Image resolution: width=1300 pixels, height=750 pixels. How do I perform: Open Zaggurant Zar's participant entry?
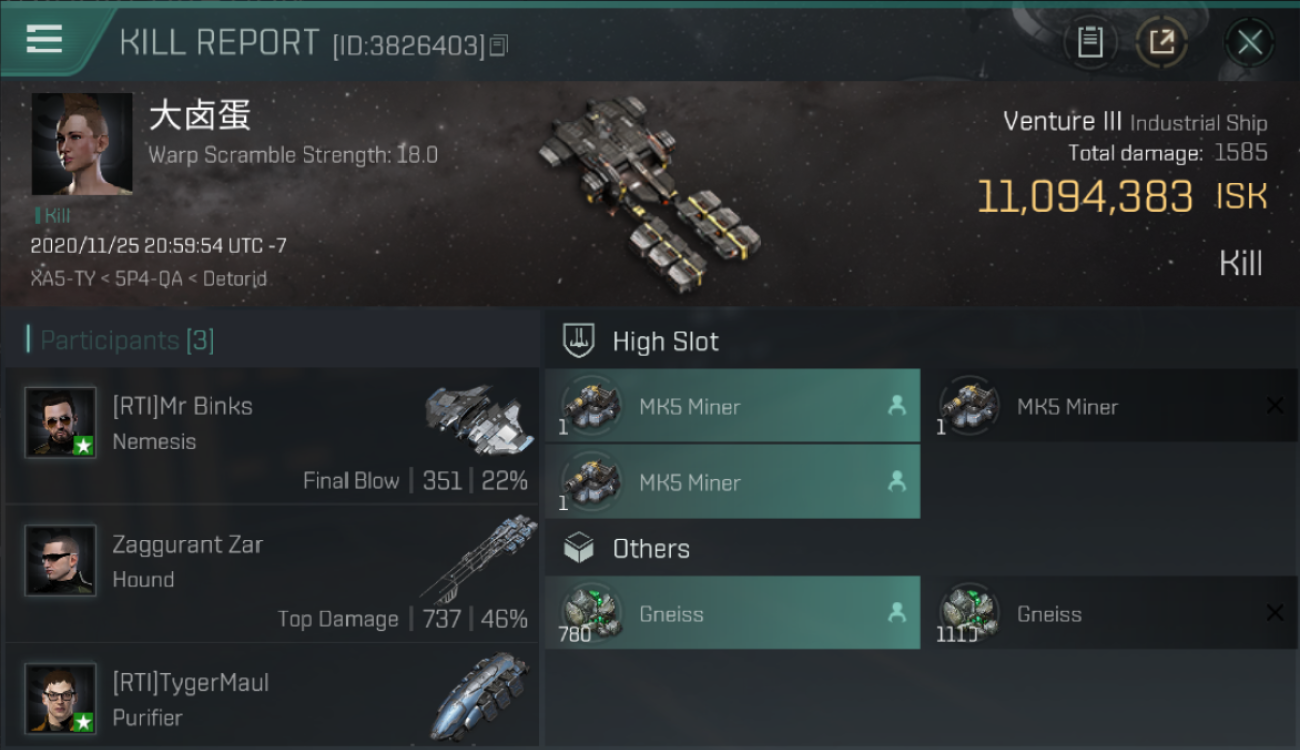(x=272, y=574)
